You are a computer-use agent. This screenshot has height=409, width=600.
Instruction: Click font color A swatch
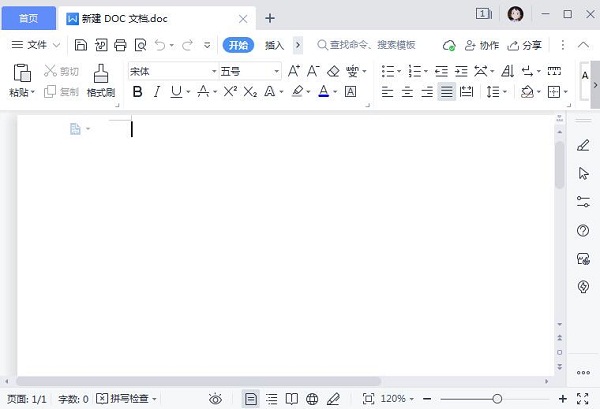324,91
